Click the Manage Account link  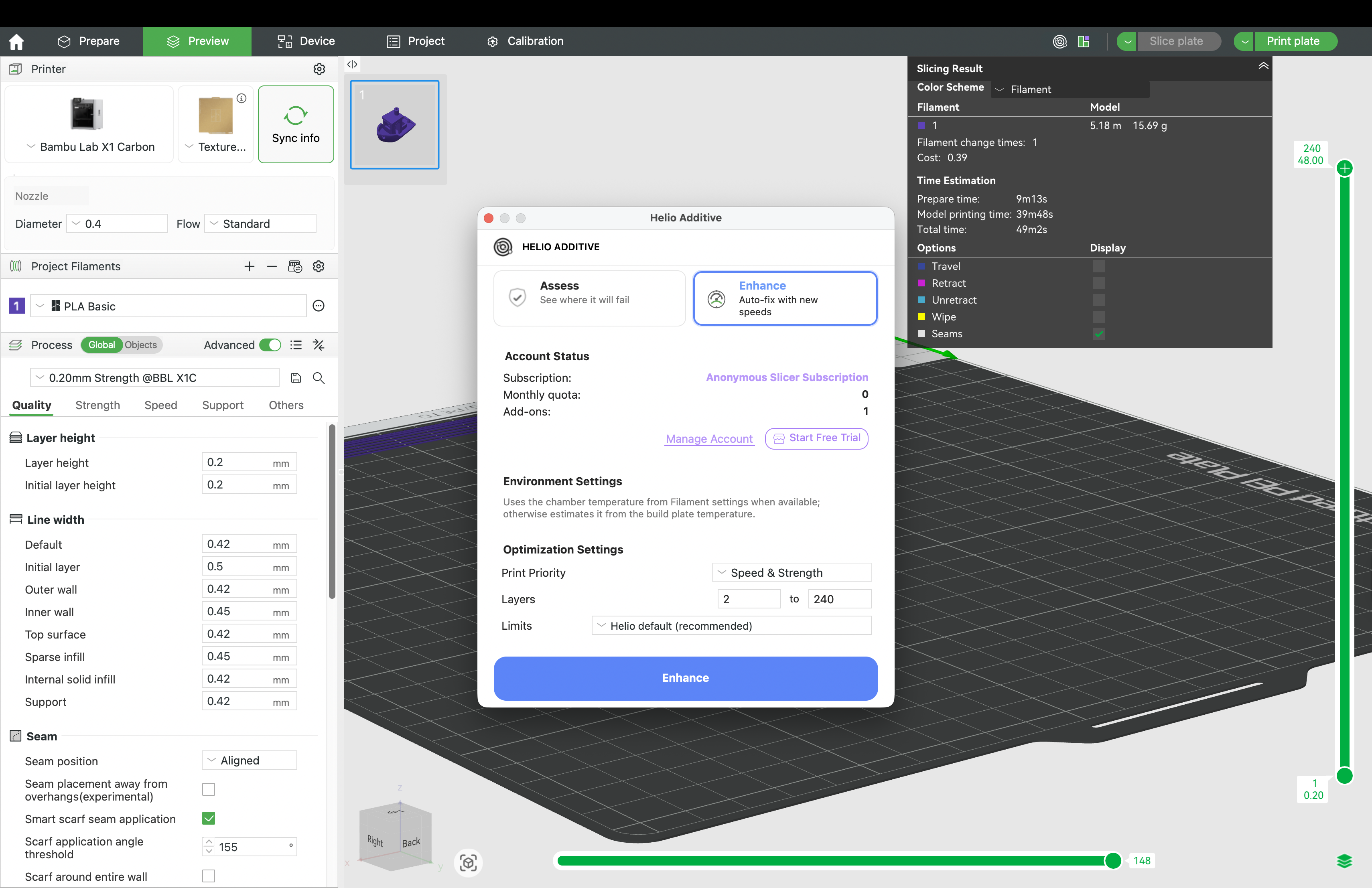pos(709,439)
